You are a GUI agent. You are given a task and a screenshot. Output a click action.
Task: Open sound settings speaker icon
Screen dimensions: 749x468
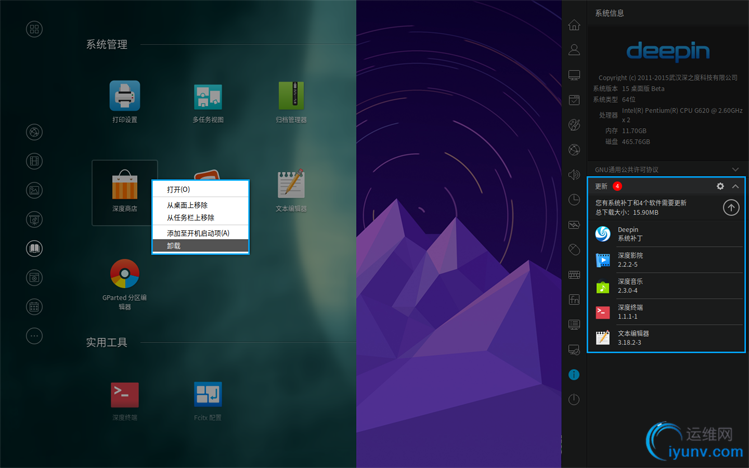point(574,174)
